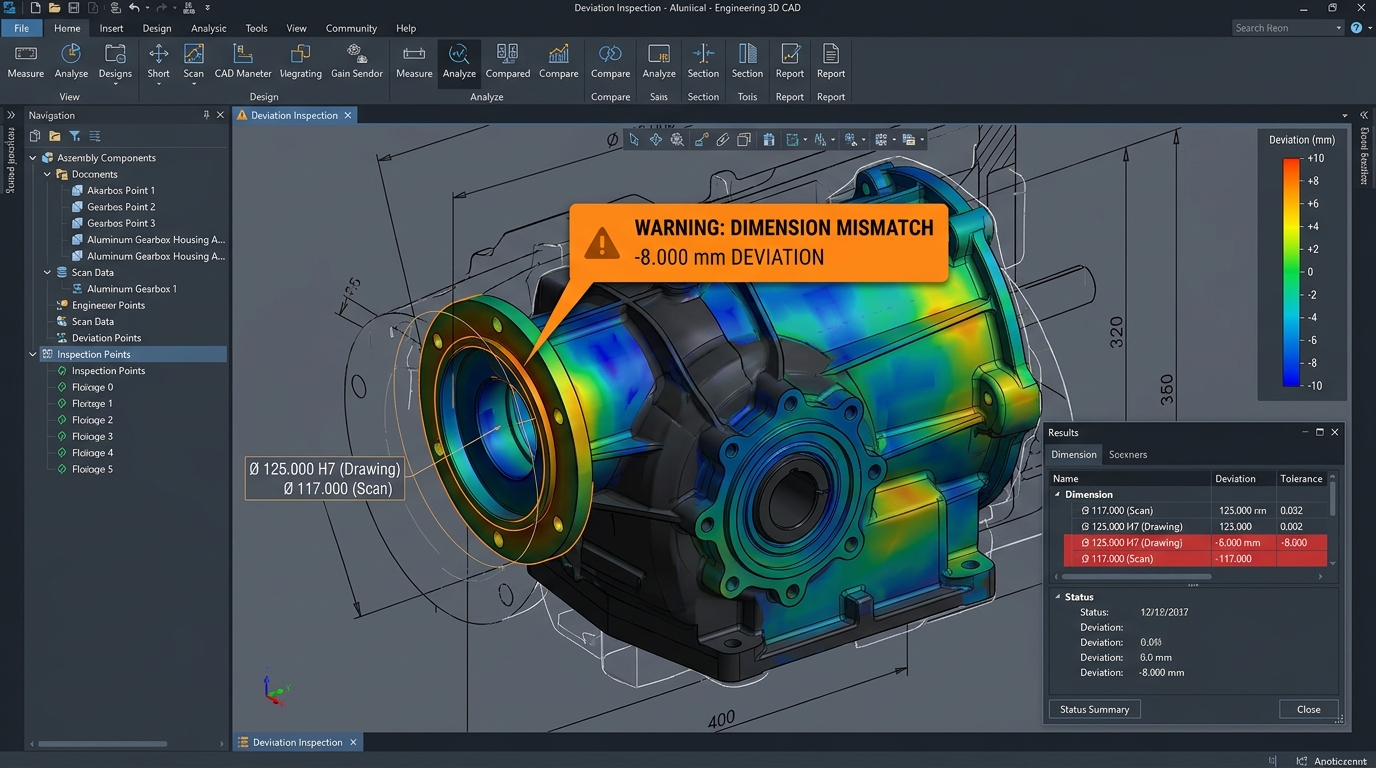Open the Community ribbon tab

tap(351, 28)
